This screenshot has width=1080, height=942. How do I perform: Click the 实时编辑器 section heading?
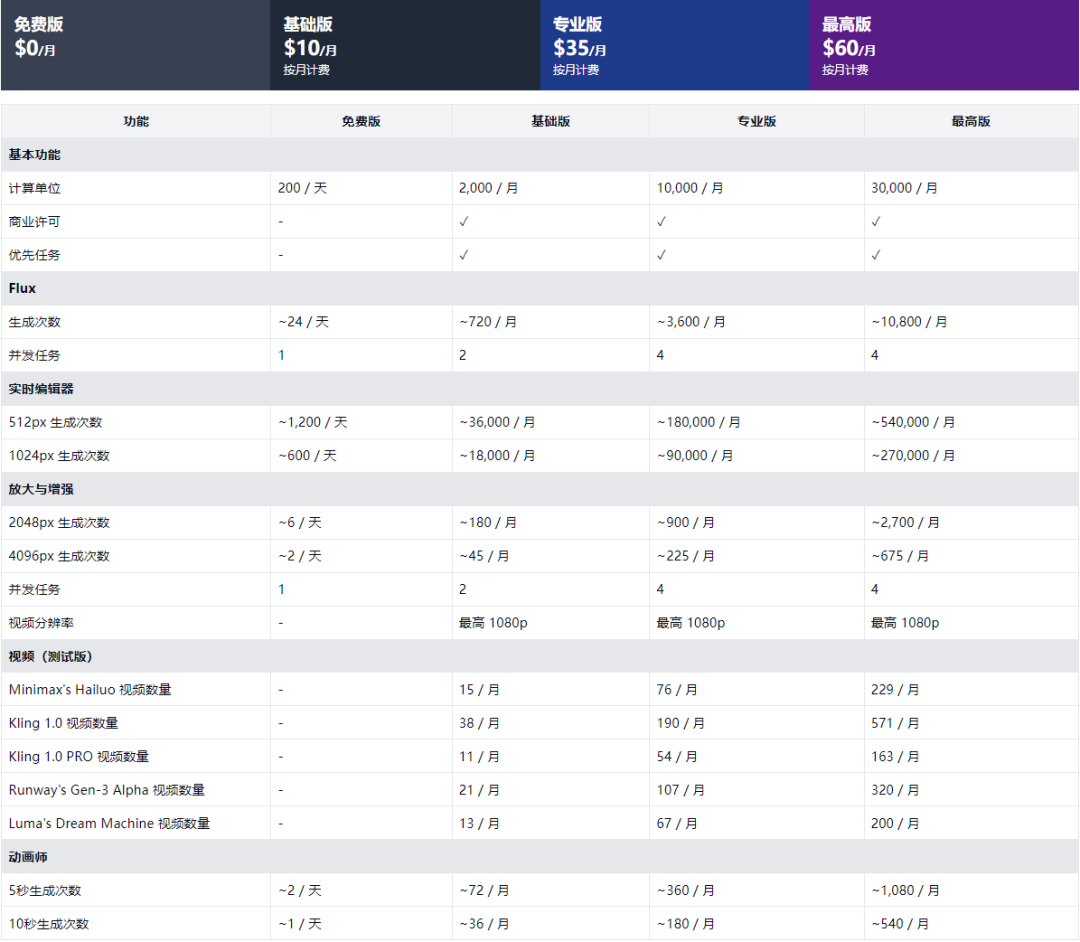point(41,389)
